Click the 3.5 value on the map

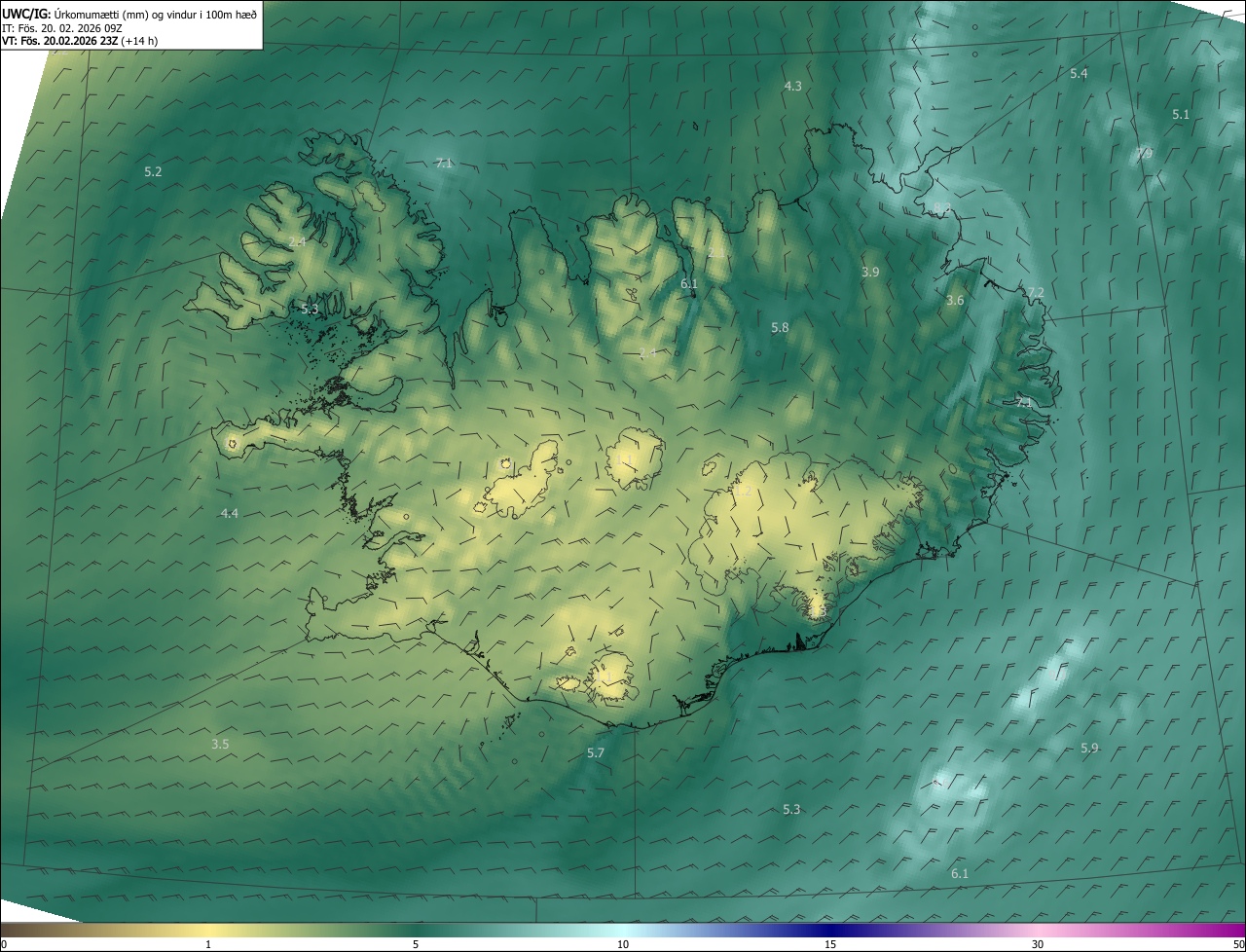click(x=220, y=744)
